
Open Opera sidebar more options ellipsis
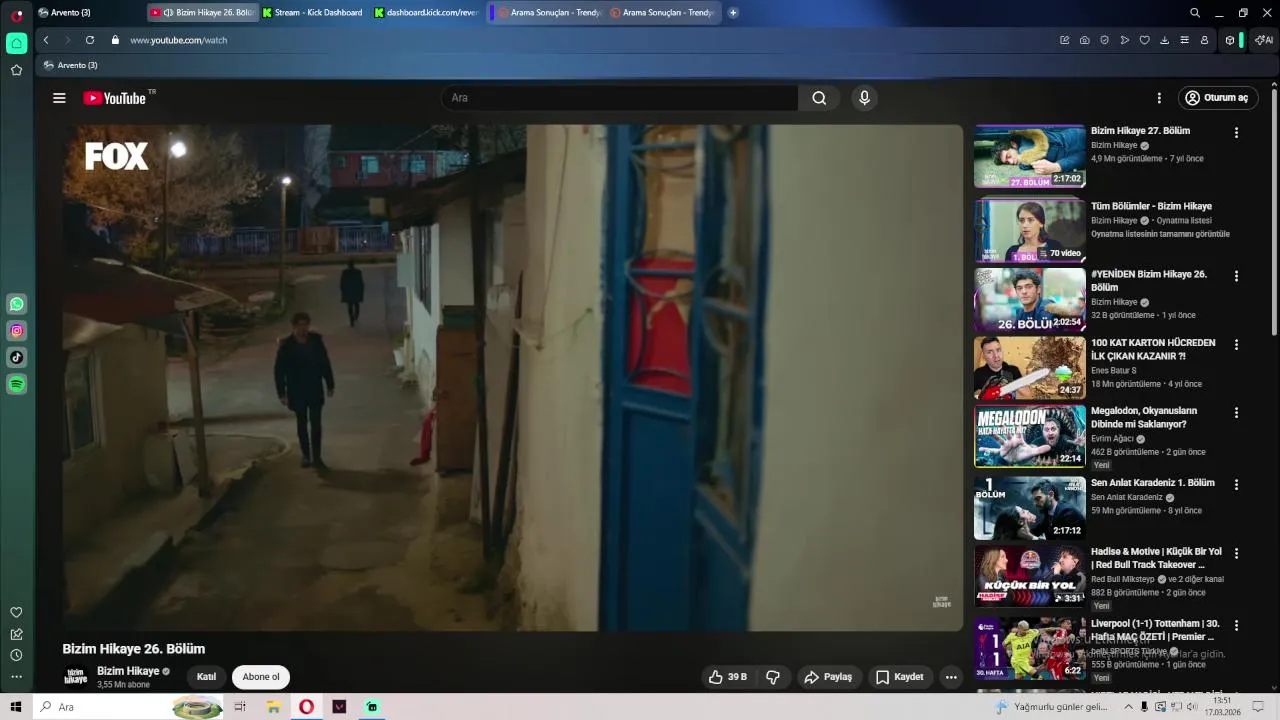[x=16, y=677]
